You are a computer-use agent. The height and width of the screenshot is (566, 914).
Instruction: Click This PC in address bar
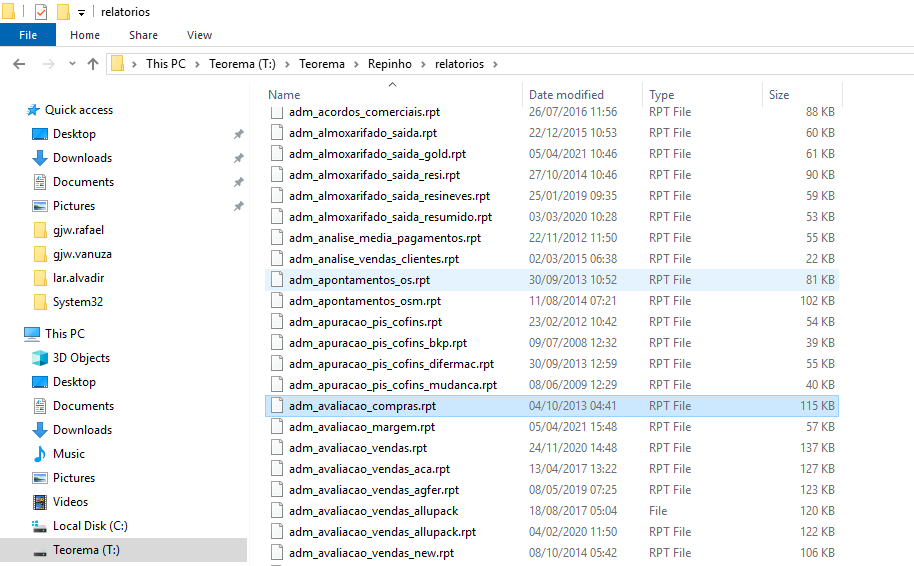(166, 64)
